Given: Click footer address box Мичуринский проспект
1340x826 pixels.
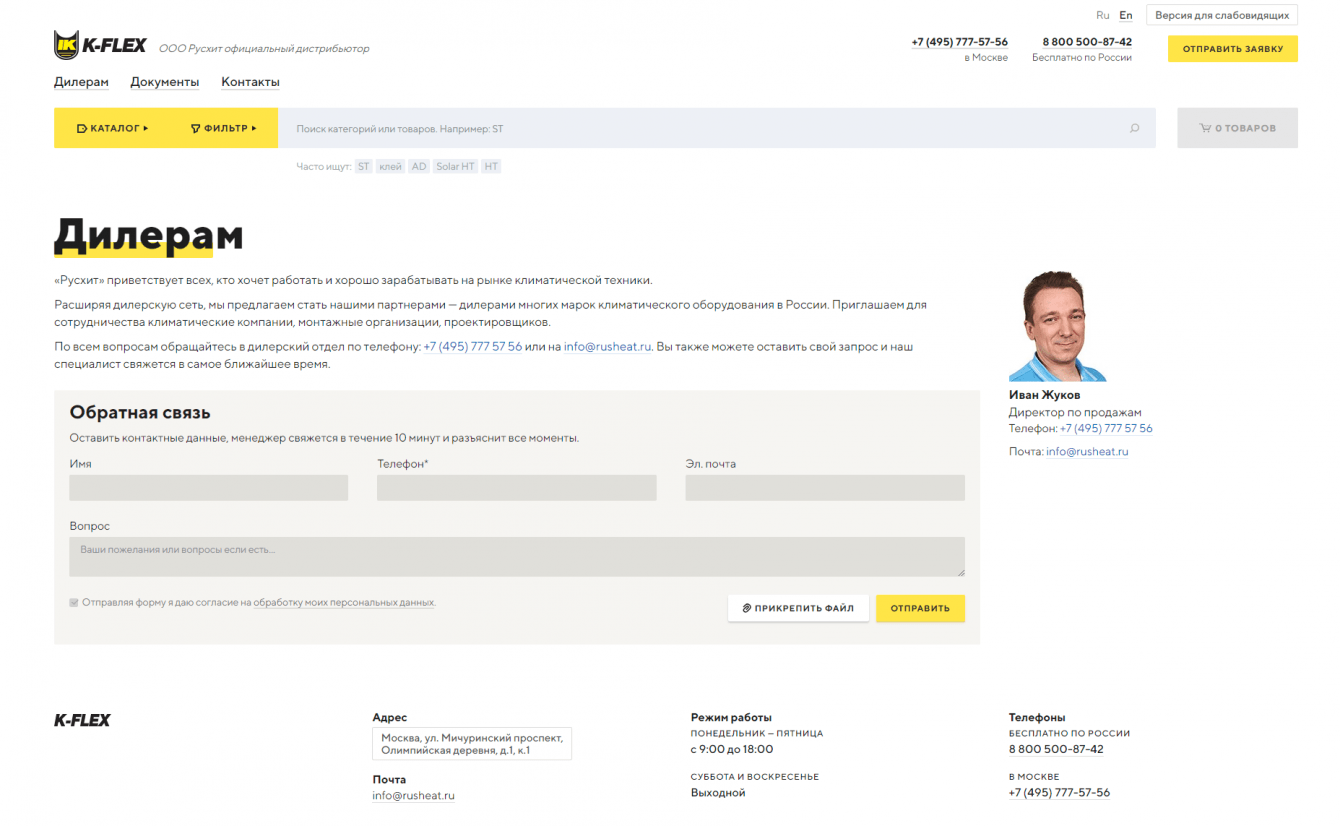Looking at the screenshot, I should [472, 744].
